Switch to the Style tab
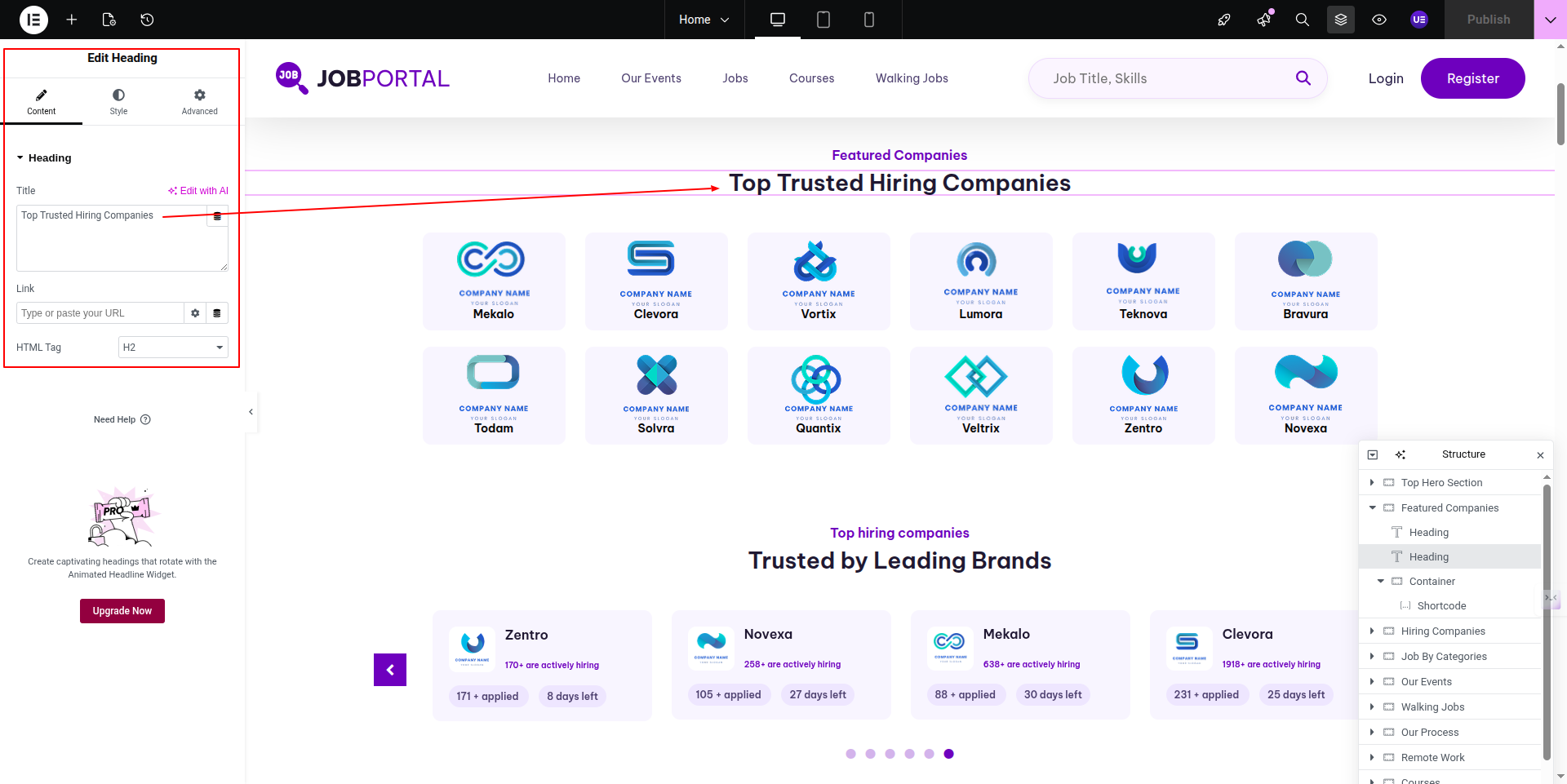This screenshot has width=1567, height=784. click(118, 101)
